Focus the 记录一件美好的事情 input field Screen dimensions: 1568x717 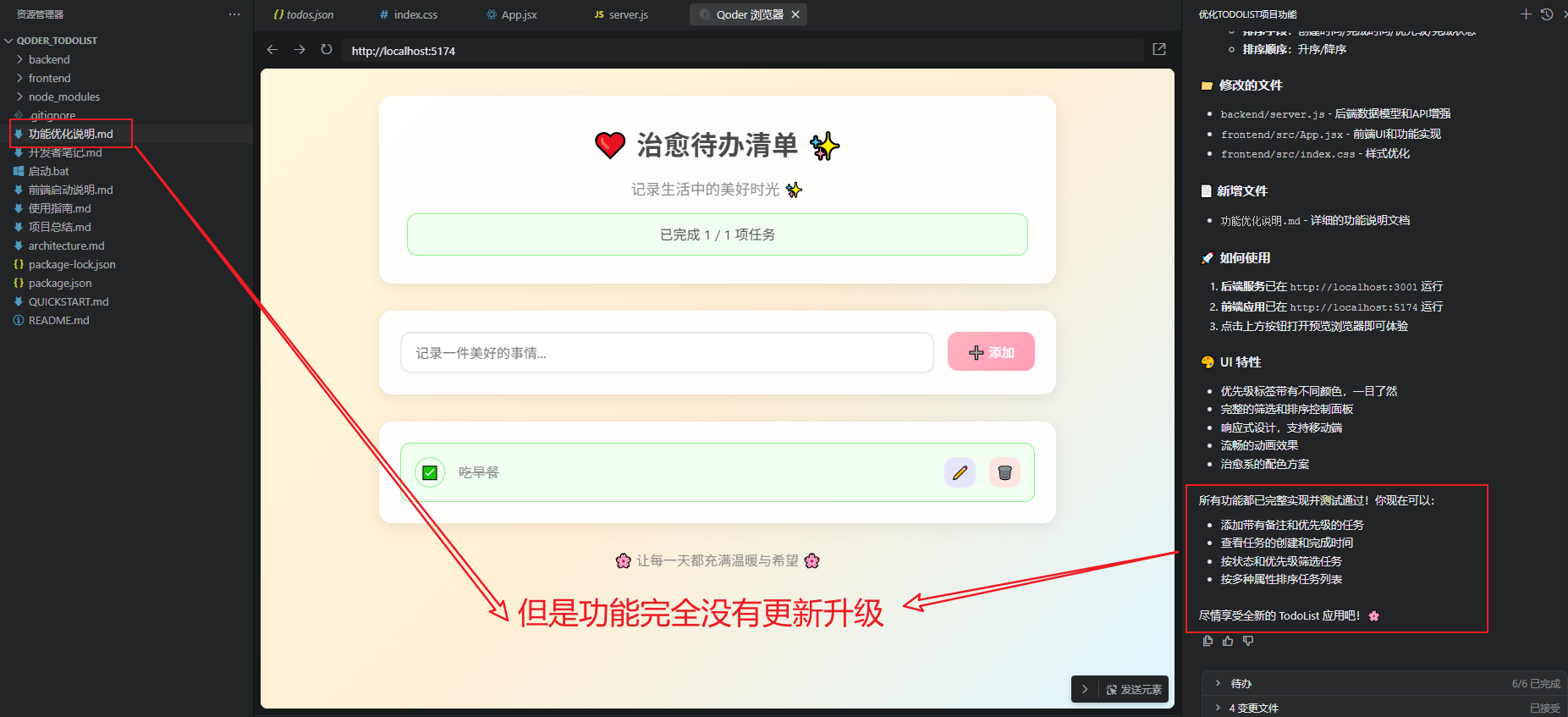667,352
